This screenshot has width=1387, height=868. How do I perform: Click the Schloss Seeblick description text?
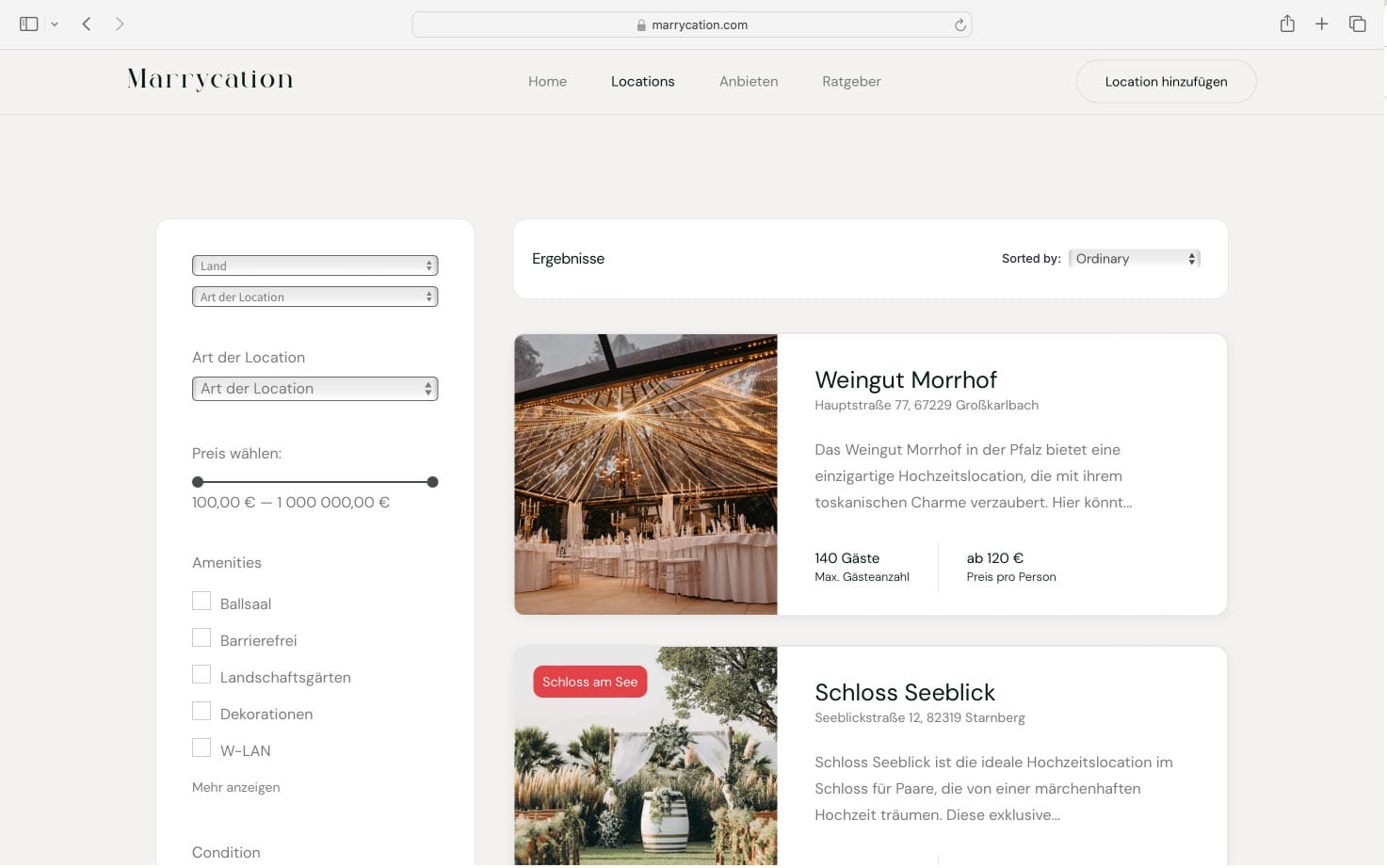(993, 789)
